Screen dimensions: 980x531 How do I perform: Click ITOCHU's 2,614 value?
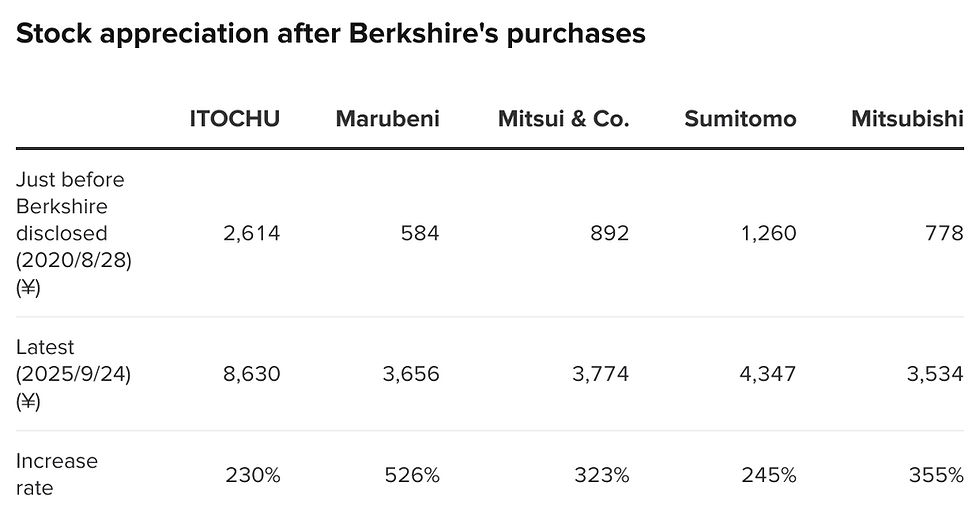tap(251, 233)
